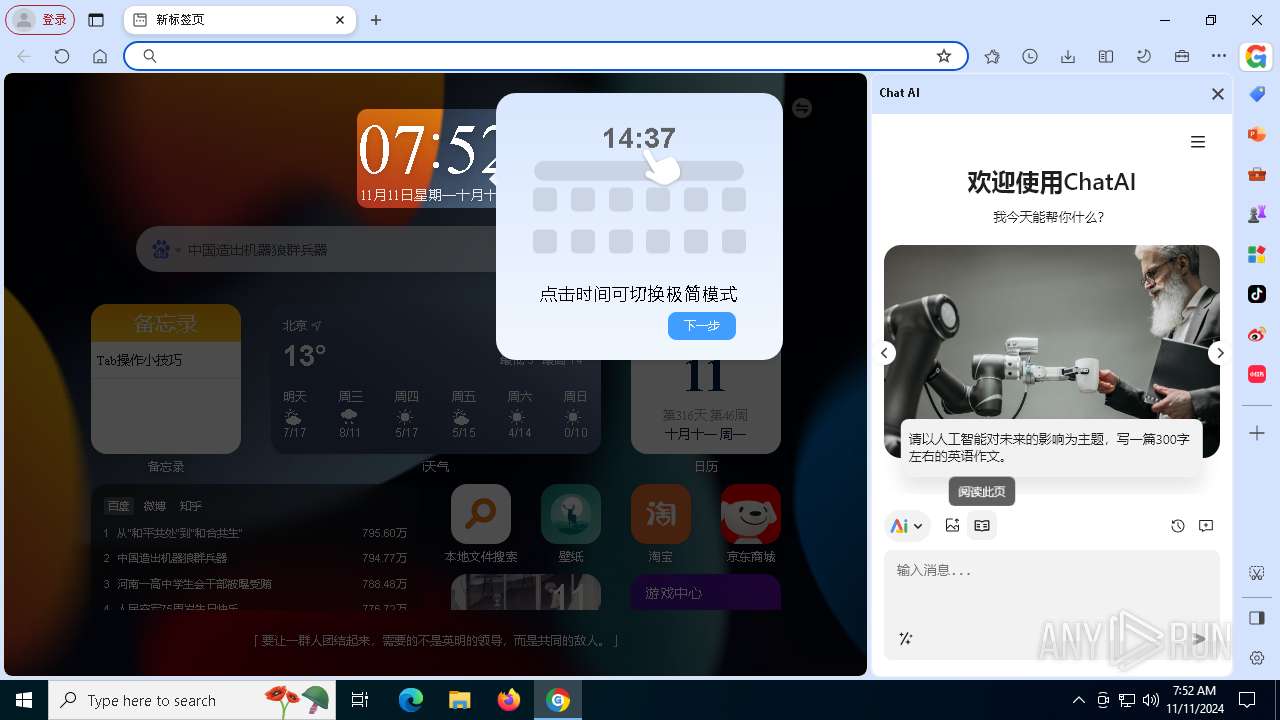Open the tab list icon beside login
Screen dimensions: 1280x720
pyautogui.click(x=96, y=20)
